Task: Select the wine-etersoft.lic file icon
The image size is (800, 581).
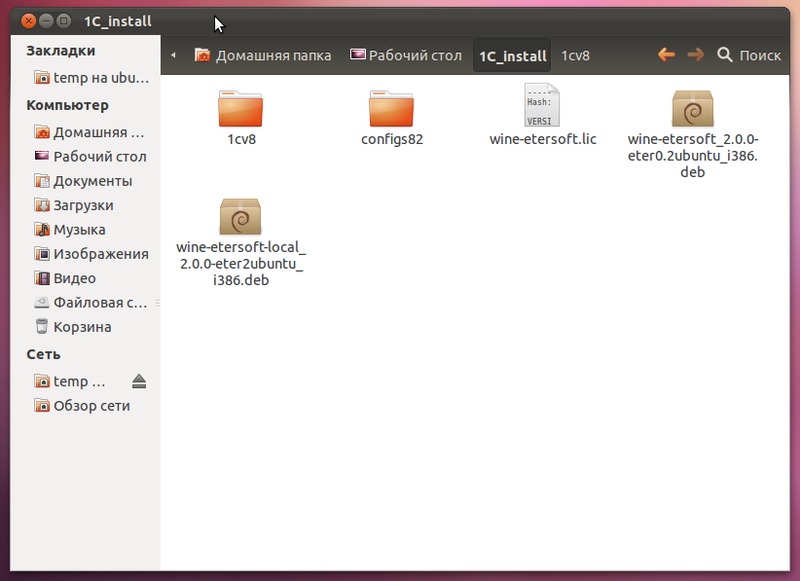Action: click(542, 106)
